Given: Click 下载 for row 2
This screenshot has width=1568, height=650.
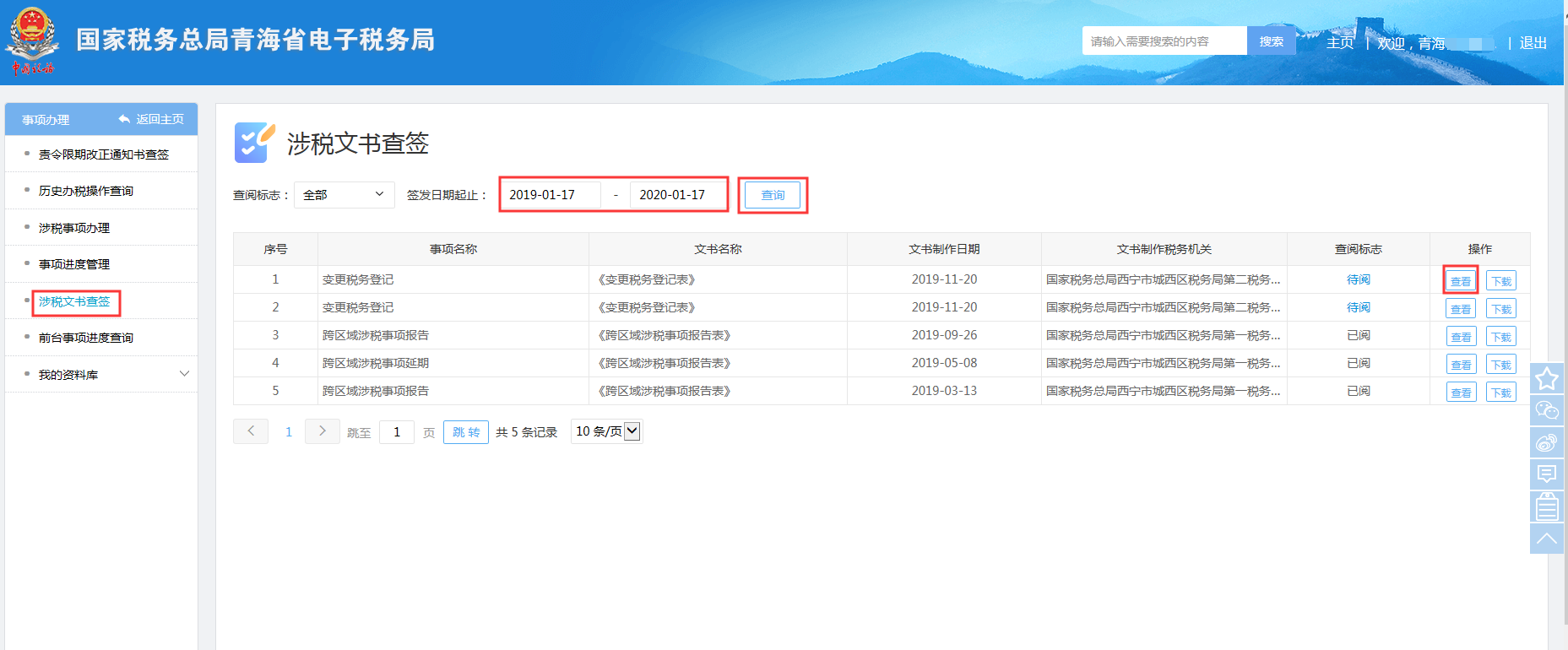Looking at the screenshot, I should [1501, 309].
